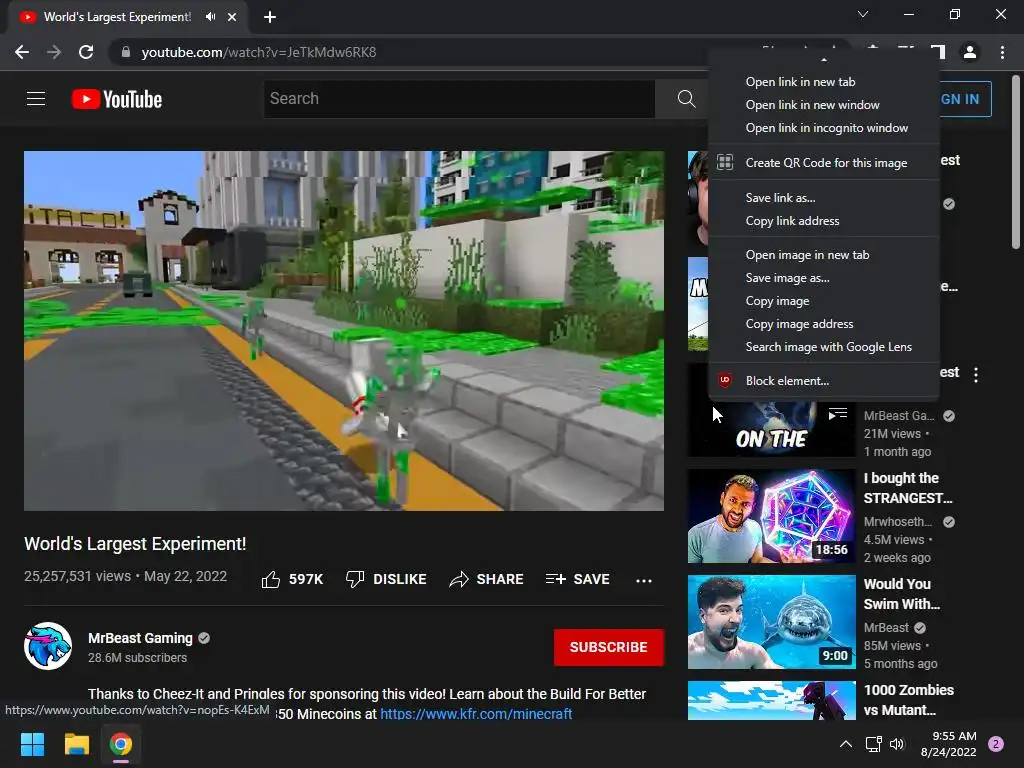Select Open link in incognito window
The image size is (1024, 768).
[x=824, y=128]
